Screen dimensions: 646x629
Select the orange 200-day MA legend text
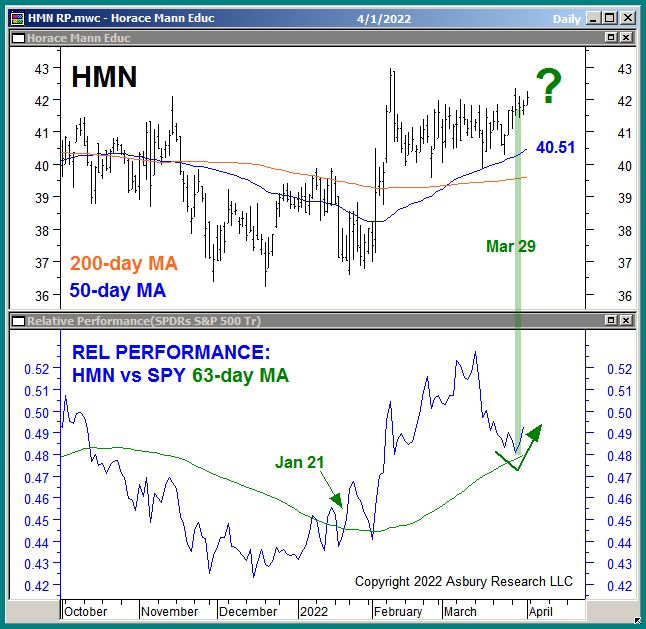point(123,264)
